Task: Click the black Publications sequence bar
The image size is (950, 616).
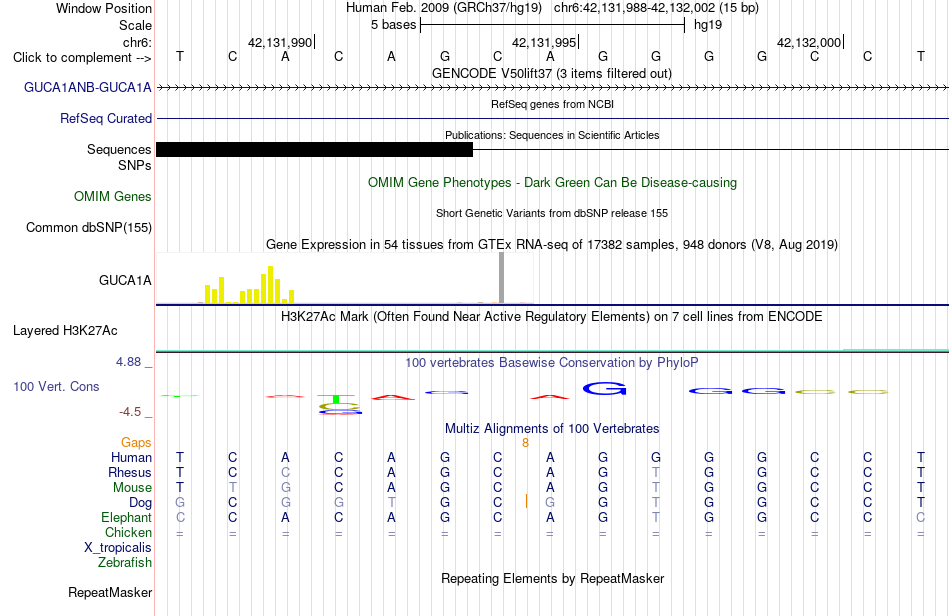Action: click(x=314, y=150)
